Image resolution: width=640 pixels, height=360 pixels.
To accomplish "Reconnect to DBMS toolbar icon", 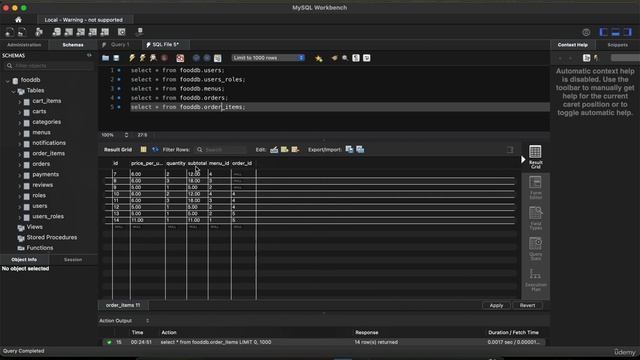I will coord(140,32).
